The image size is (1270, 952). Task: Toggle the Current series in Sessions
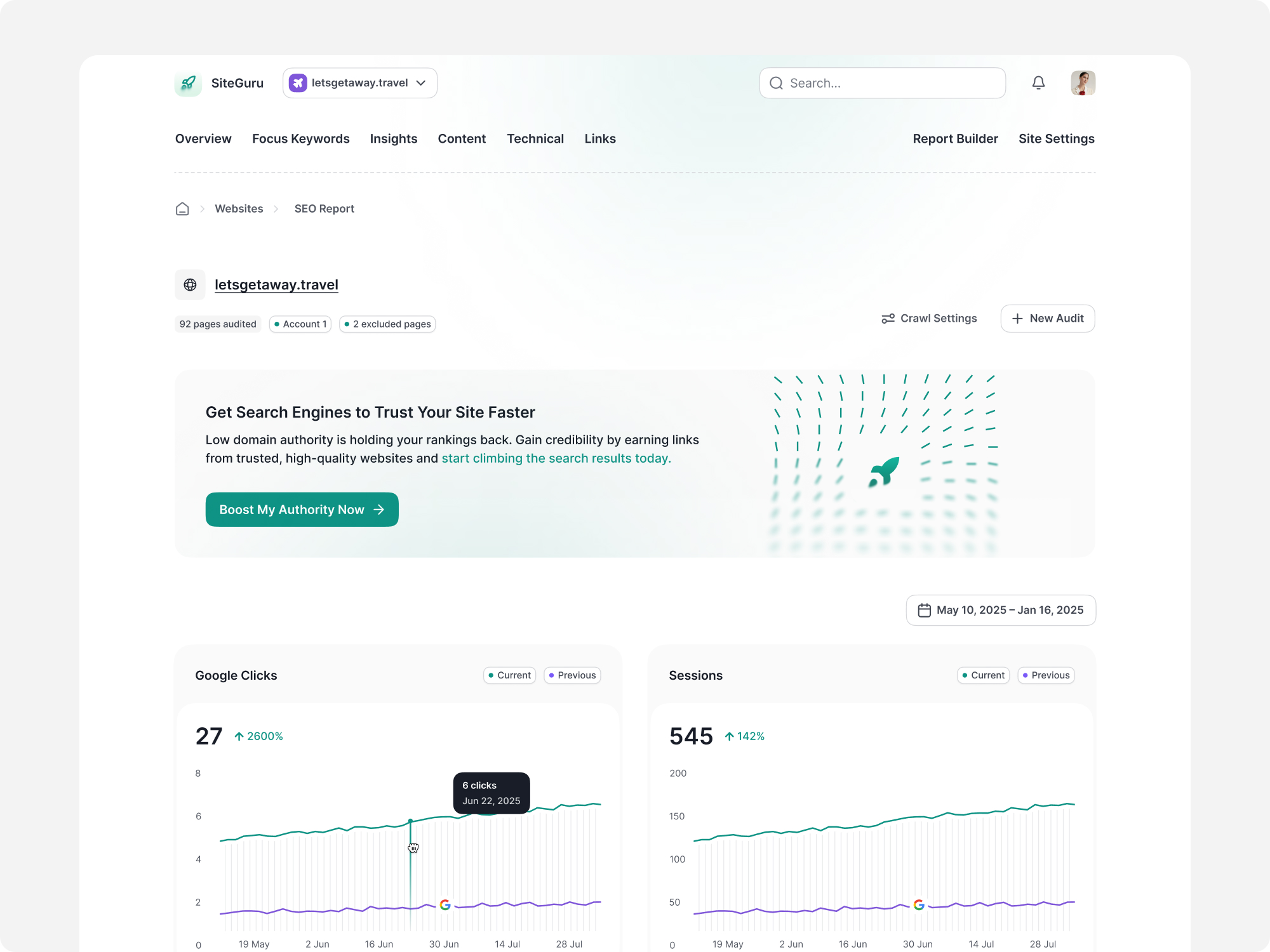983,675
